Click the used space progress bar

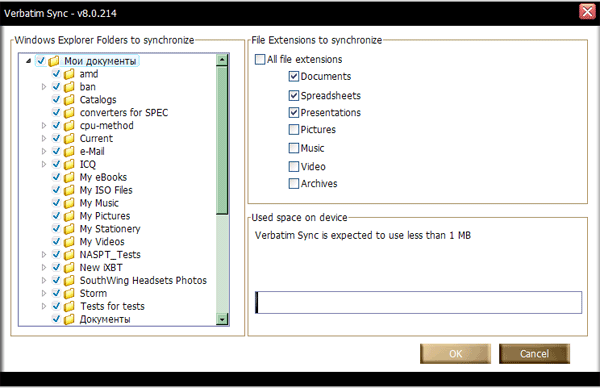point(419,302)
